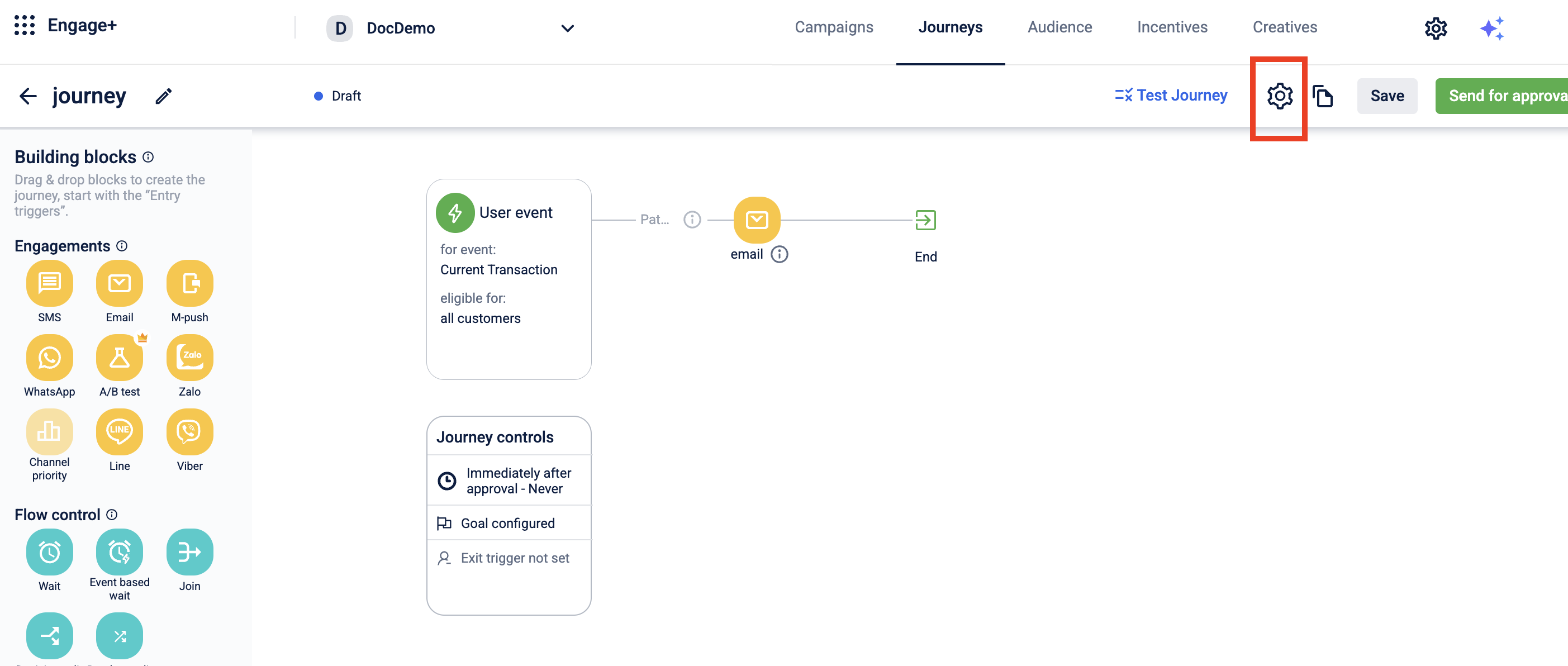This screenshot has height=666, width=1568.
Task: Open the Audience tab
Action: (1059, 27)
